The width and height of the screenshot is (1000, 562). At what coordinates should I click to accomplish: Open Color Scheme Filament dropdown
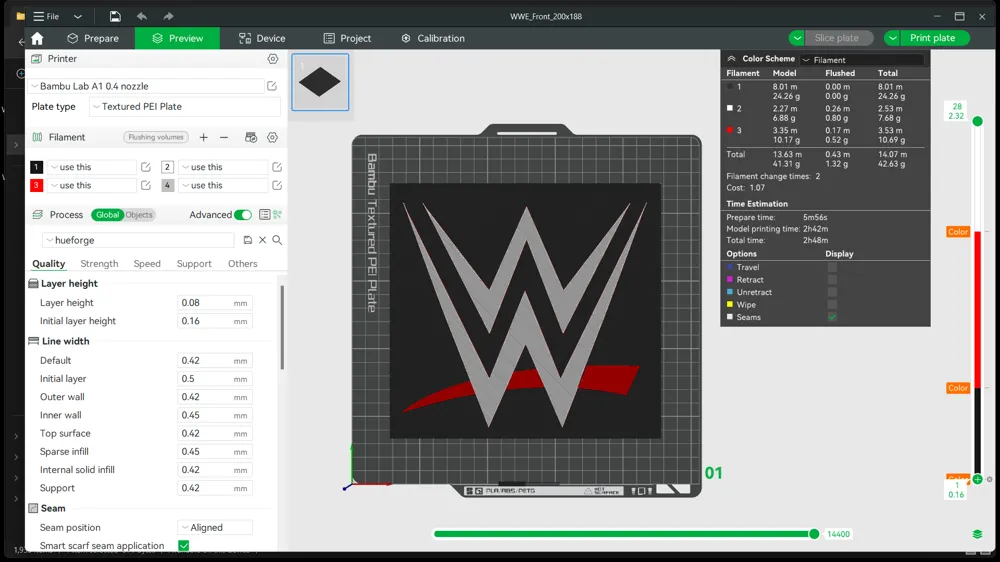[x=862, y=60]
